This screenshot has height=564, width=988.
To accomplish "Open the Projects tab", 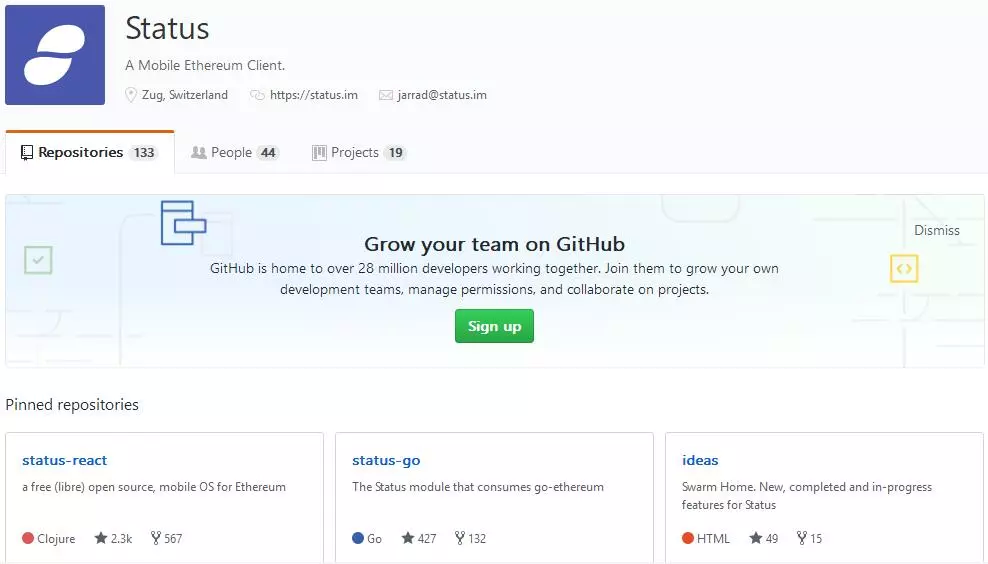I will [359, 153].
